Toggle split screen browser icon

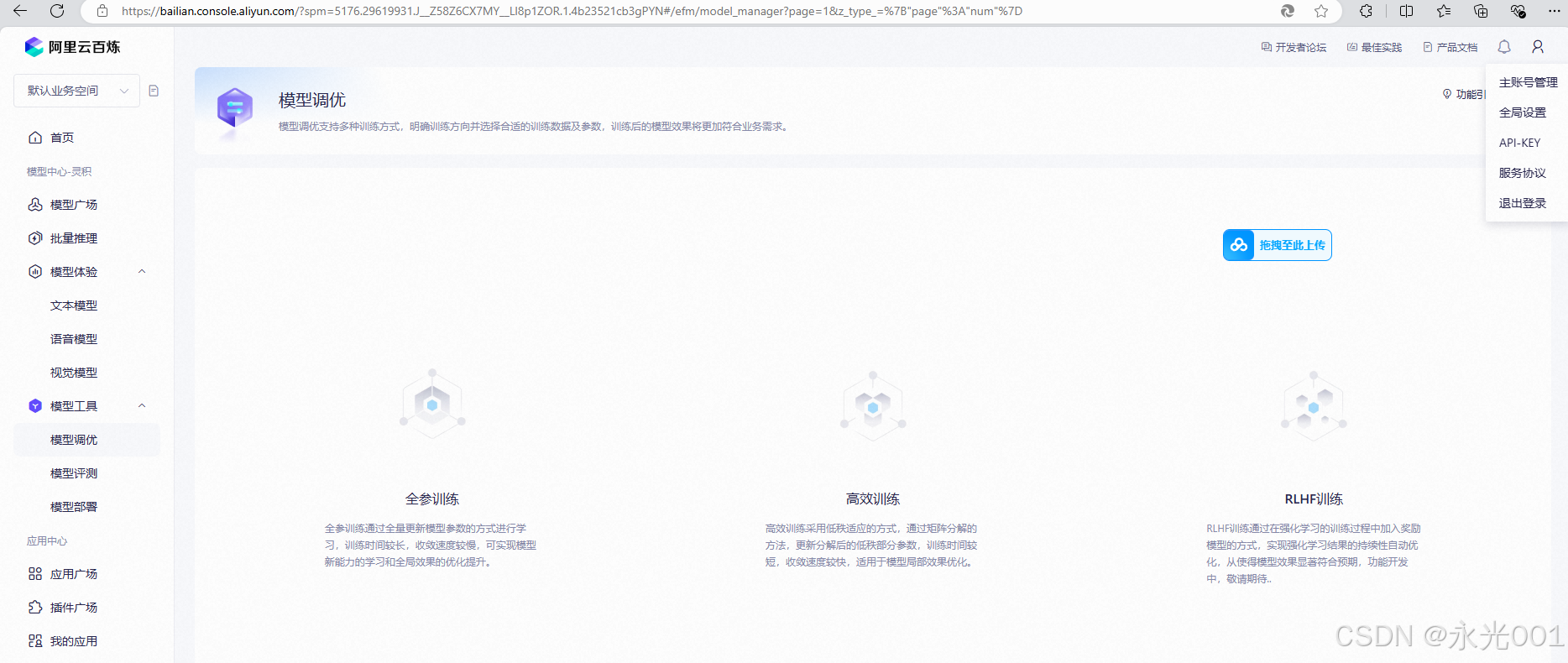[x=1407, y=11]
